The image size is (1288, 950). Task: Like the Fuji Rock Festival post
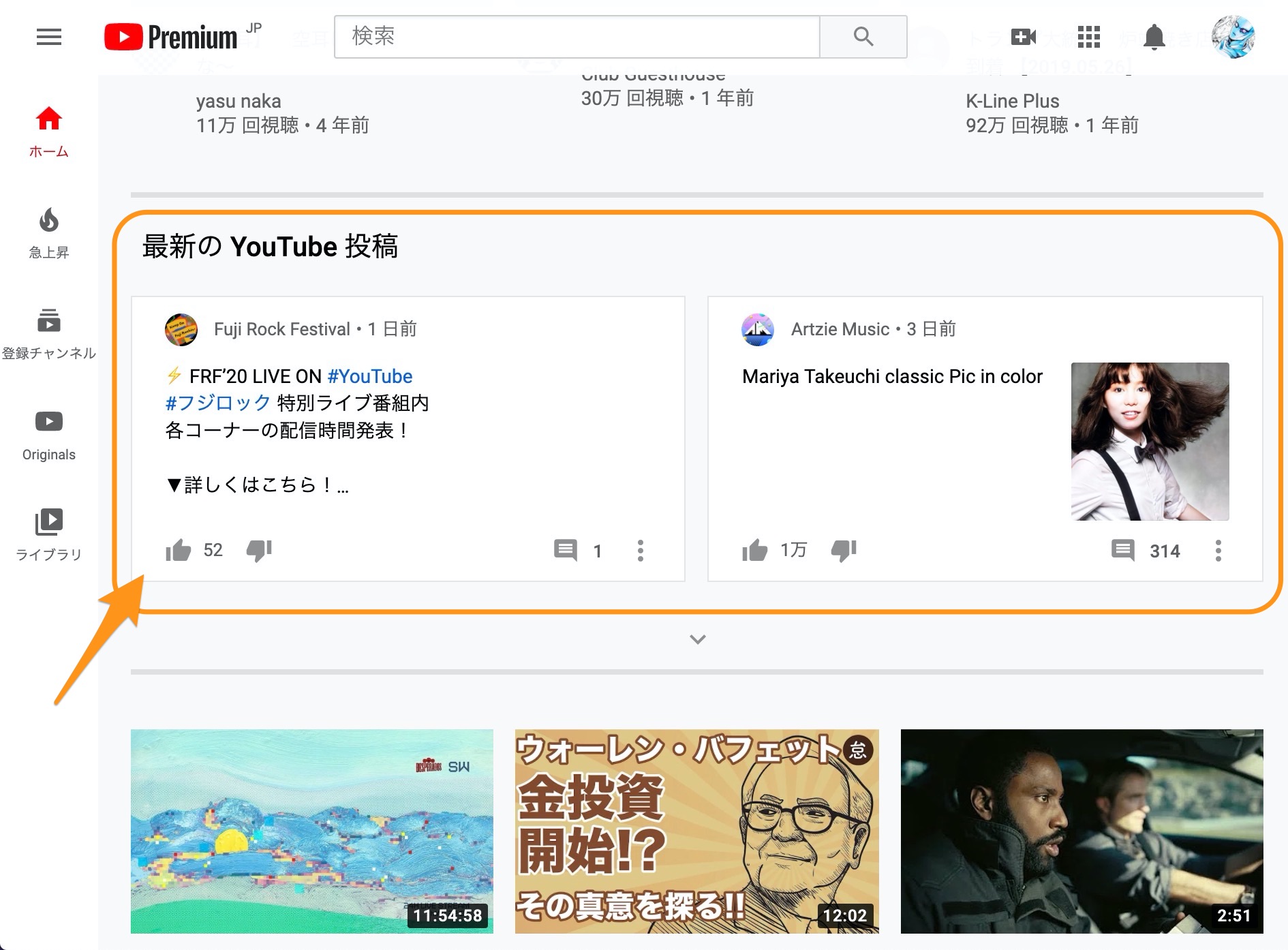pyautogui.click(x=179, y=550)
